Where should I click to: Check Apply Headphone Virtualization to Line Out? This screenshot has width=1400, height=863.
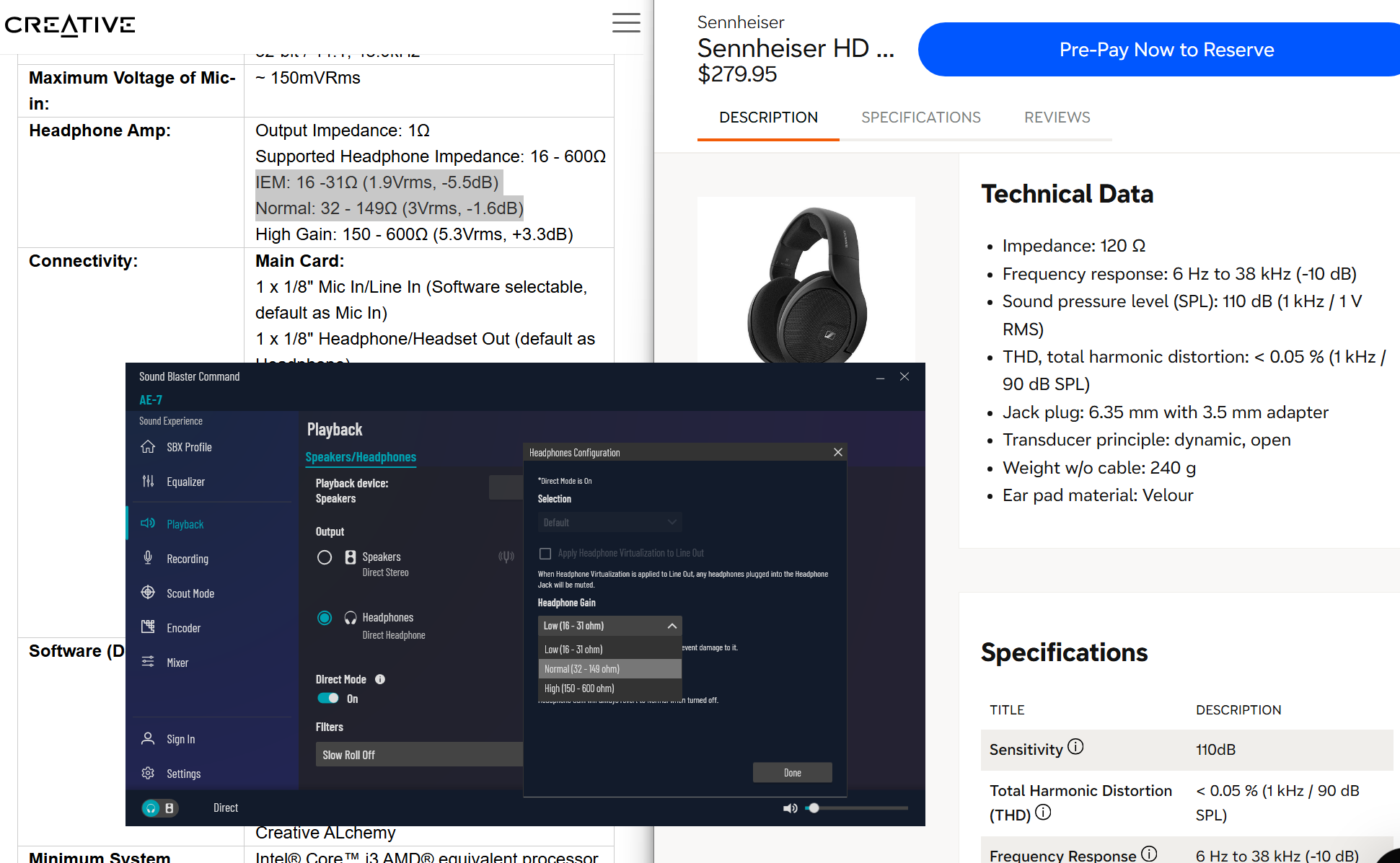545,553
